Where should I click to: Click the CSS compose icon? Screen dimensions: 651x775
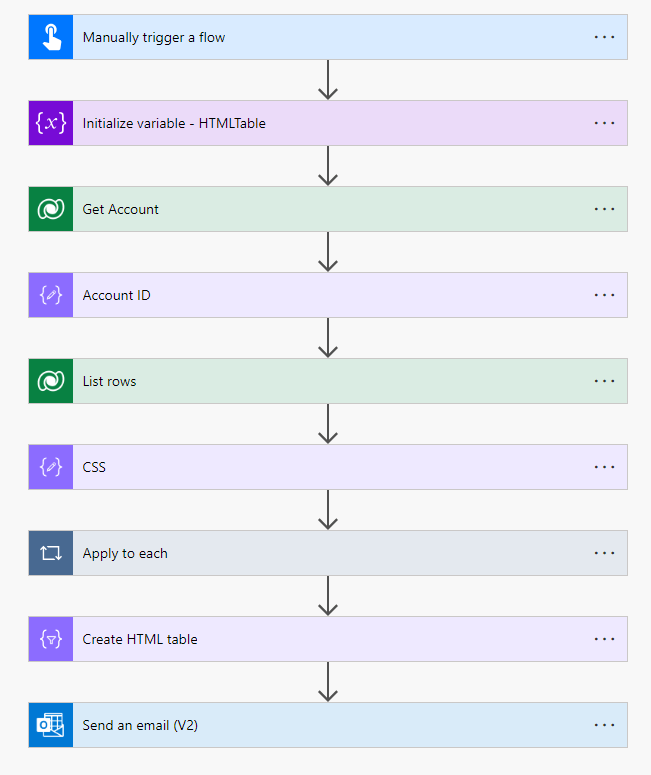click(51, 467)
